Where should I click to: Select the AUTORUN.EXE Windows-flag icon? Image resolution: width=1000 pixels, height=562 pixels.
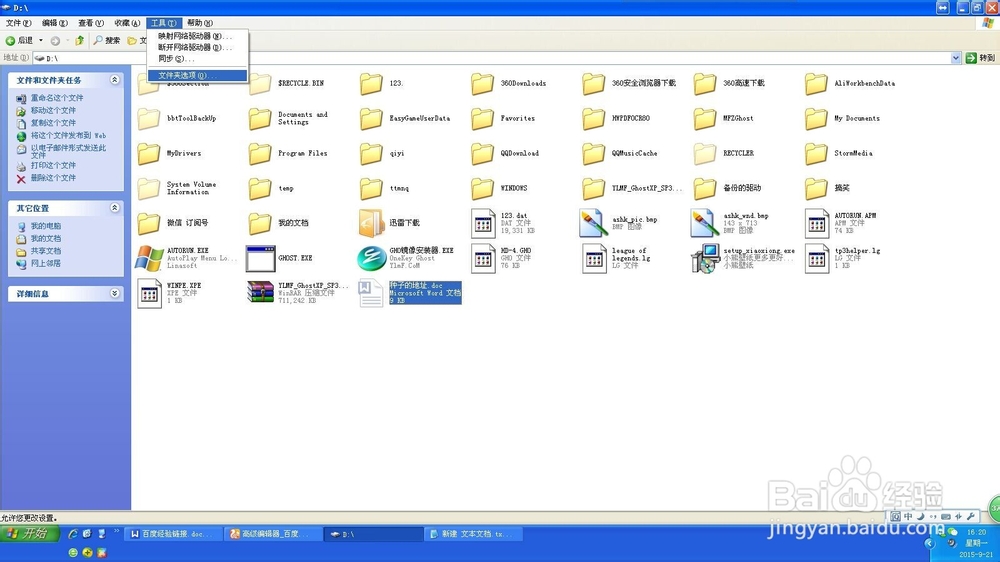tap(149, 258)
